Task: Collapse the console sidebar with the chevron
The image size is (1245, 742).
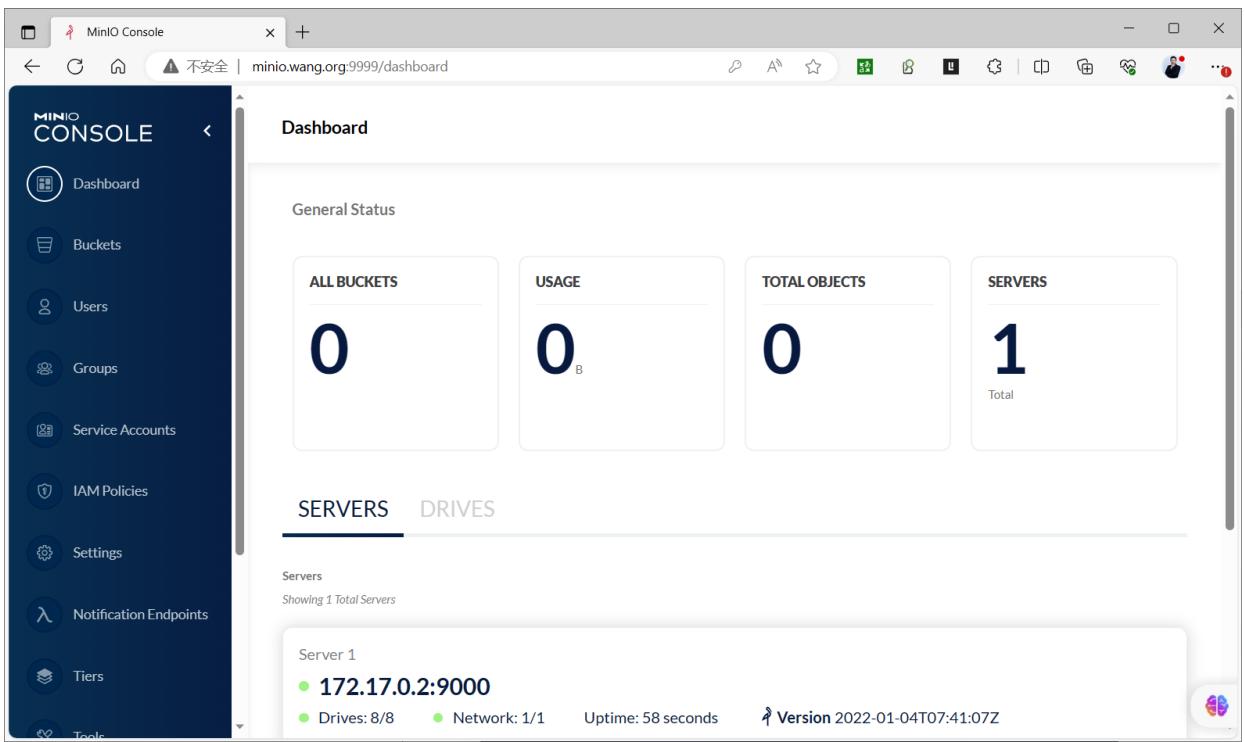Action: [207, 131]
